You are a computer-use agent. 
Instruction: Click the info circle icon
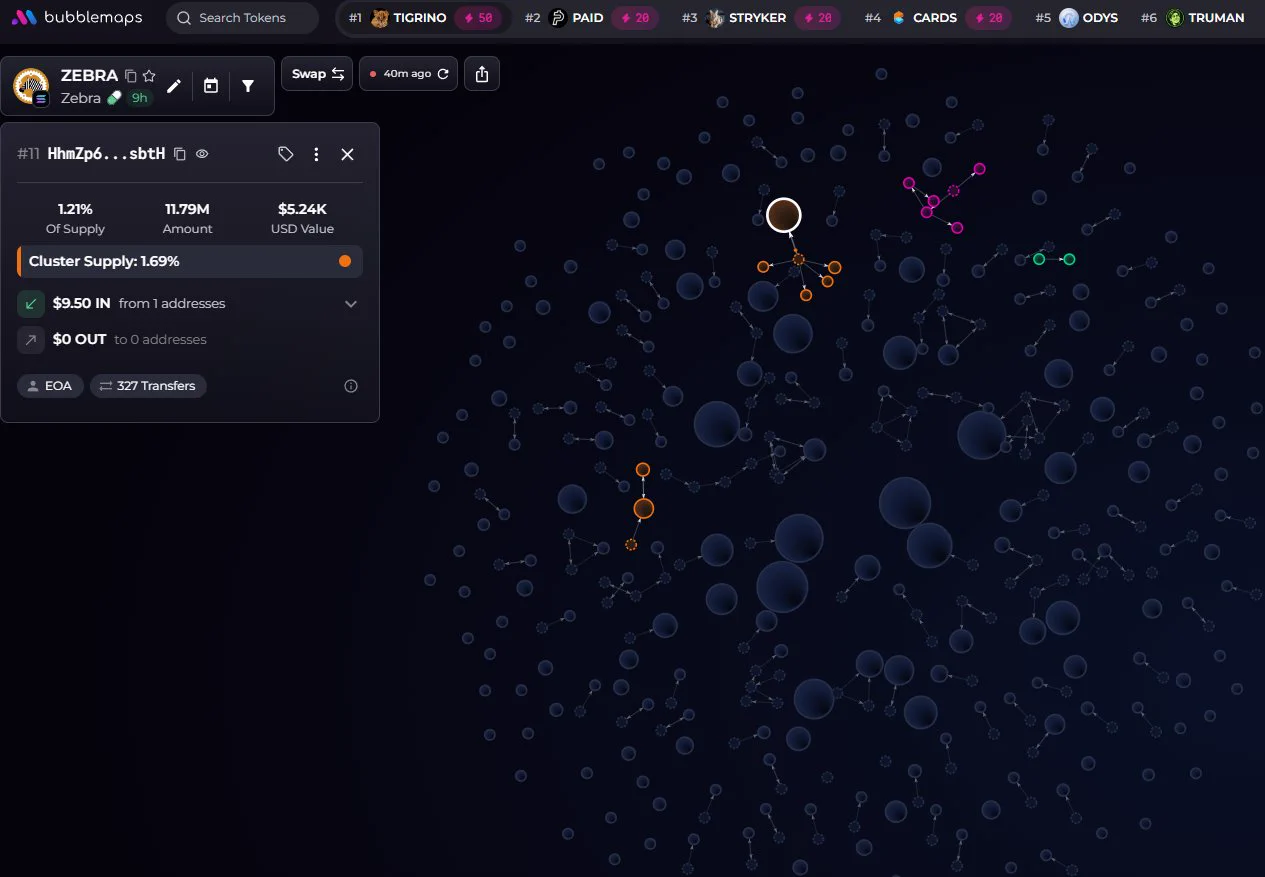pyautogui.click(x=351, y=386)
